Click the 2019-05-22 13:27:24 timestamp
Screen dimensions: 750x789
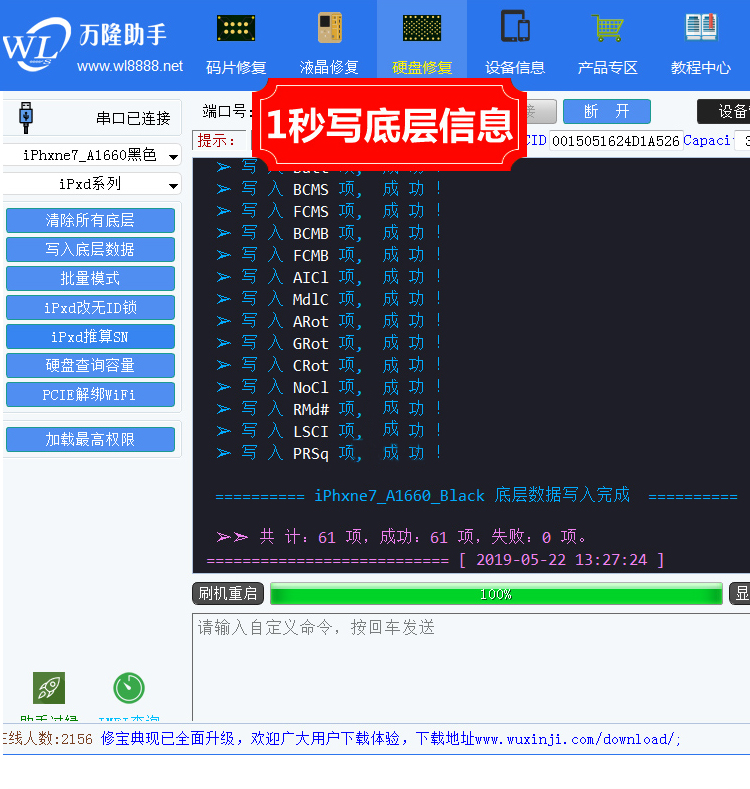[x=562, y=560]
